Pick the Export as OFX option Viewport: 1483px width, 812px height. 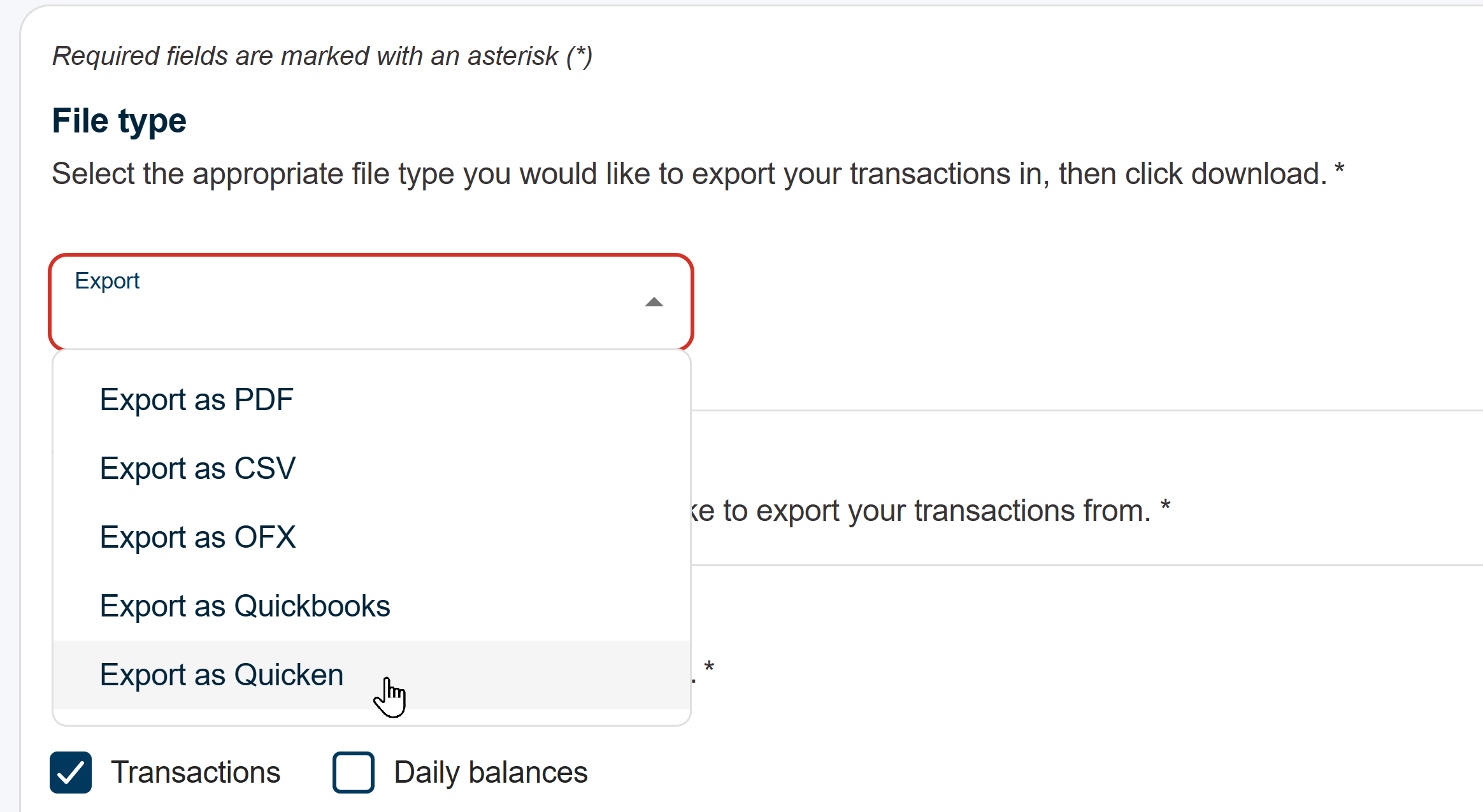click(x=197, y=538)
